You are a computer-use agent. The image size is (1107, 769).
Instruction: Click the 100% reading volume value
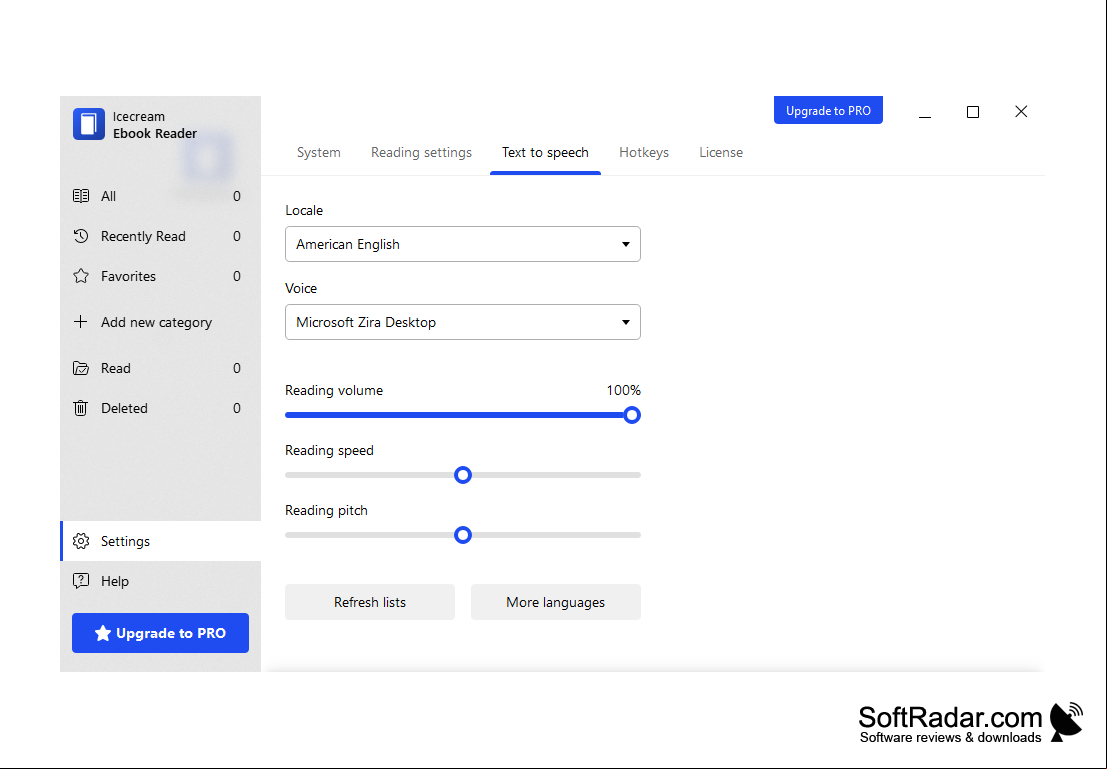(623, 390)
